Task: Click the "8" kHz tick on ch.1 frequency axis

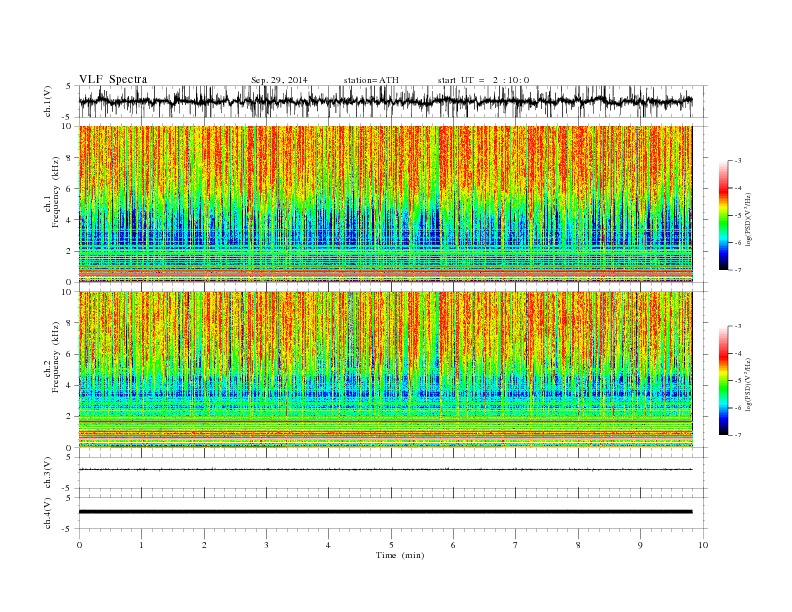Action: 70,158
